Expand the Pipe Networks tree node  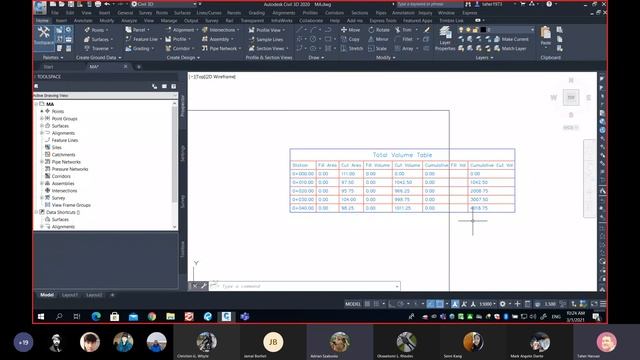click(42, 162)
